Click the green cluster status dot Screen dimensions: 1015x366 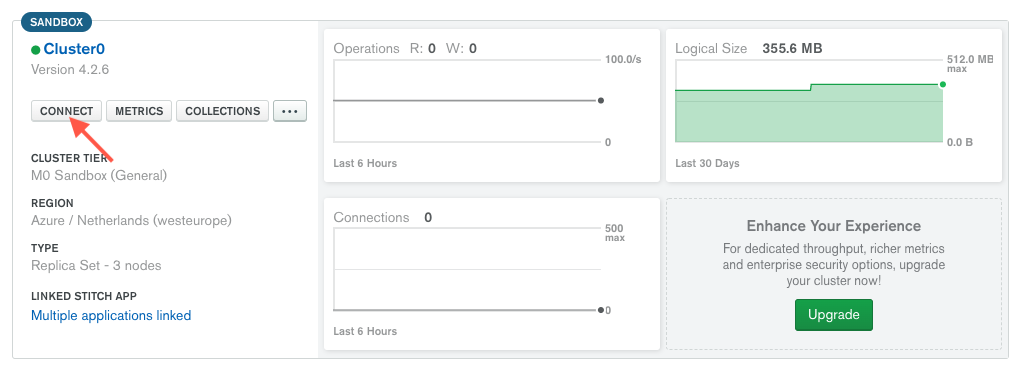point(36,50)
